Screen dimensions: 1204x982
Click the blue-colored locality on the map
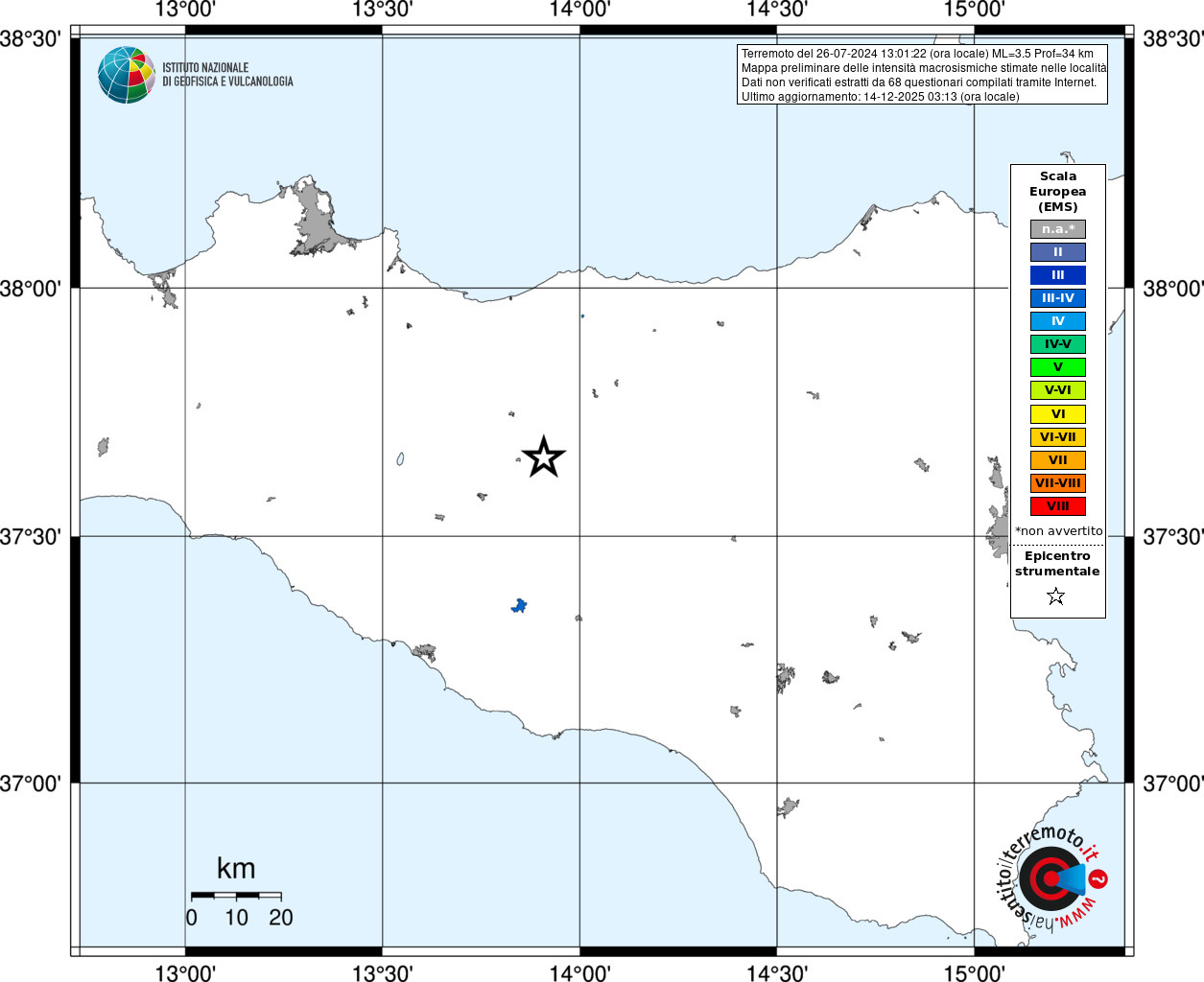(x=519, y=605)
